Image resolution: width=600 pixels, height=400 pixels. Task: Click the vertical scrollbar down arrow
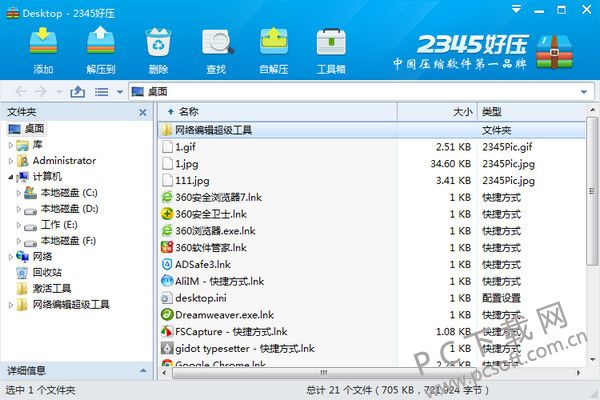(x=592, y=359)
